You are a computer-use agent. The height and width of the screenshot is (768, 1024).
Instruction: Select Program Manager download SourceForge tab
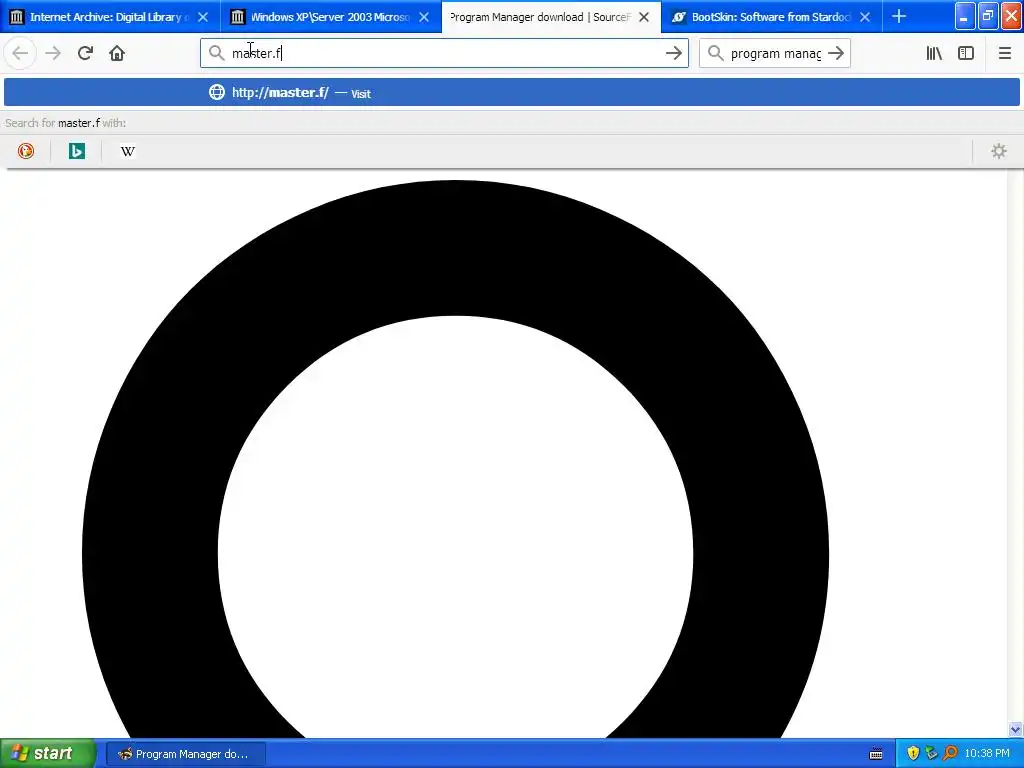point(551,17)
